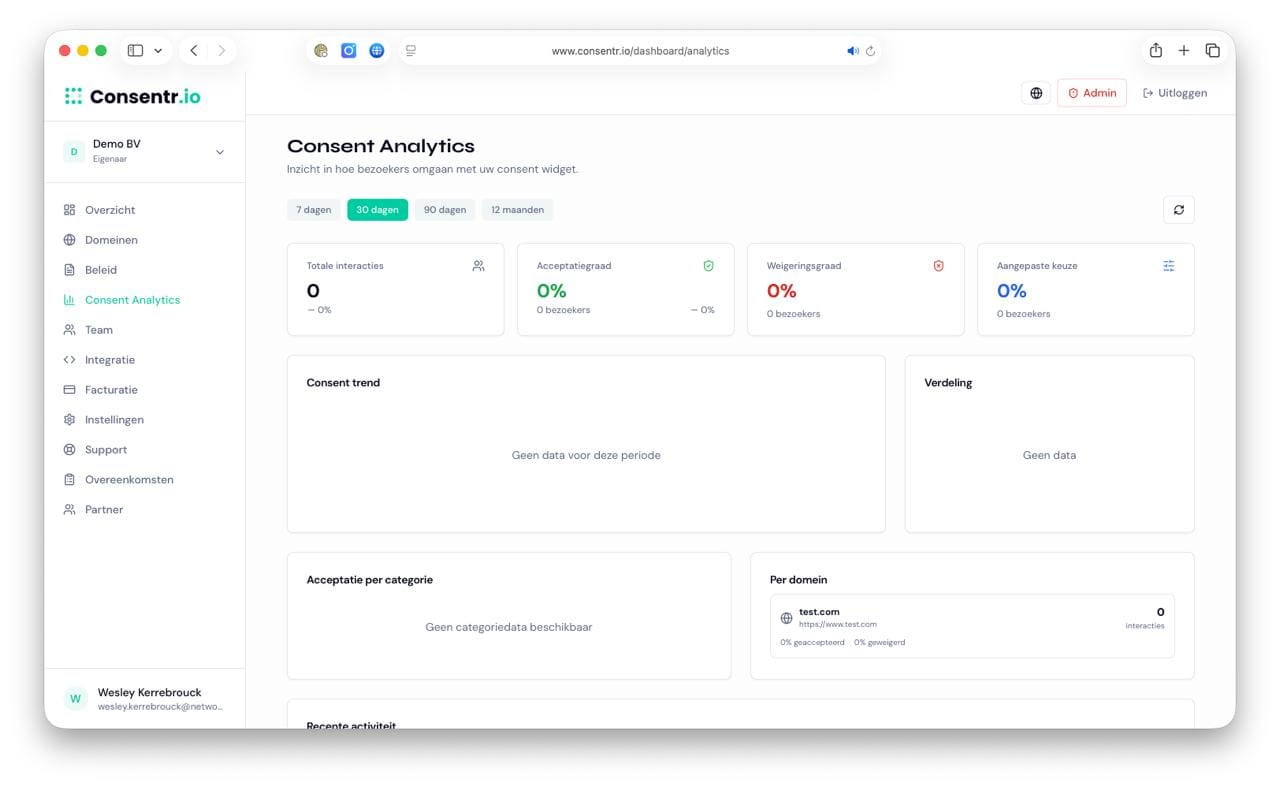Screen dimensions: 1280x787
Task: Select the 7 dagen period filter
Action: click(x=313, y=210)
